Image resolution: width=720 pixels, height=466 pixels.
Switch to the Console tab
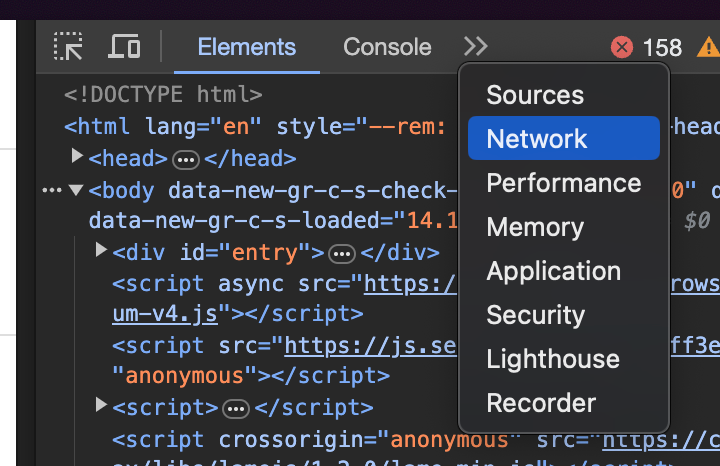click(387, 47)
